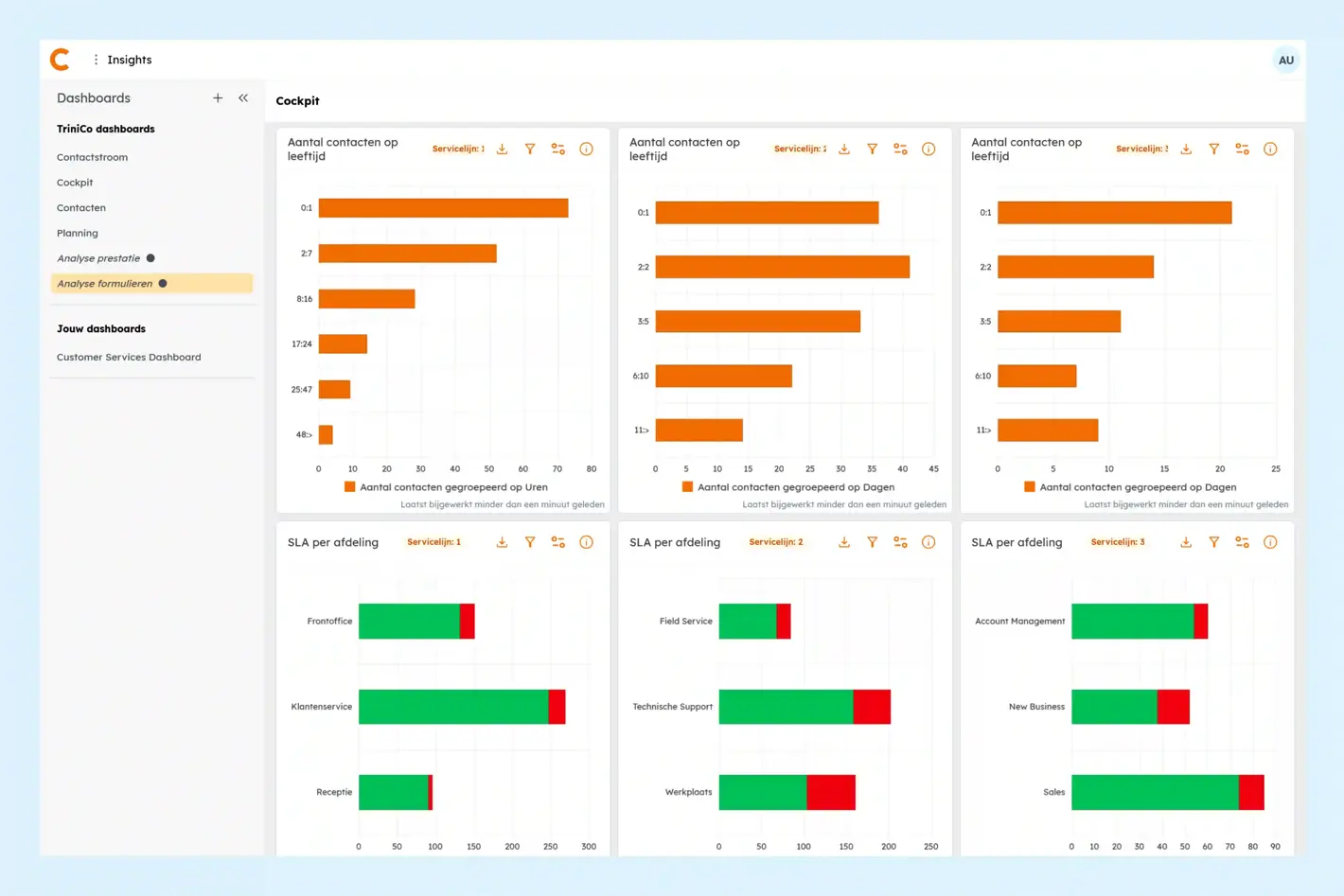Show info for SLA per afdeling Servicelijn 3

point(1270,543)
